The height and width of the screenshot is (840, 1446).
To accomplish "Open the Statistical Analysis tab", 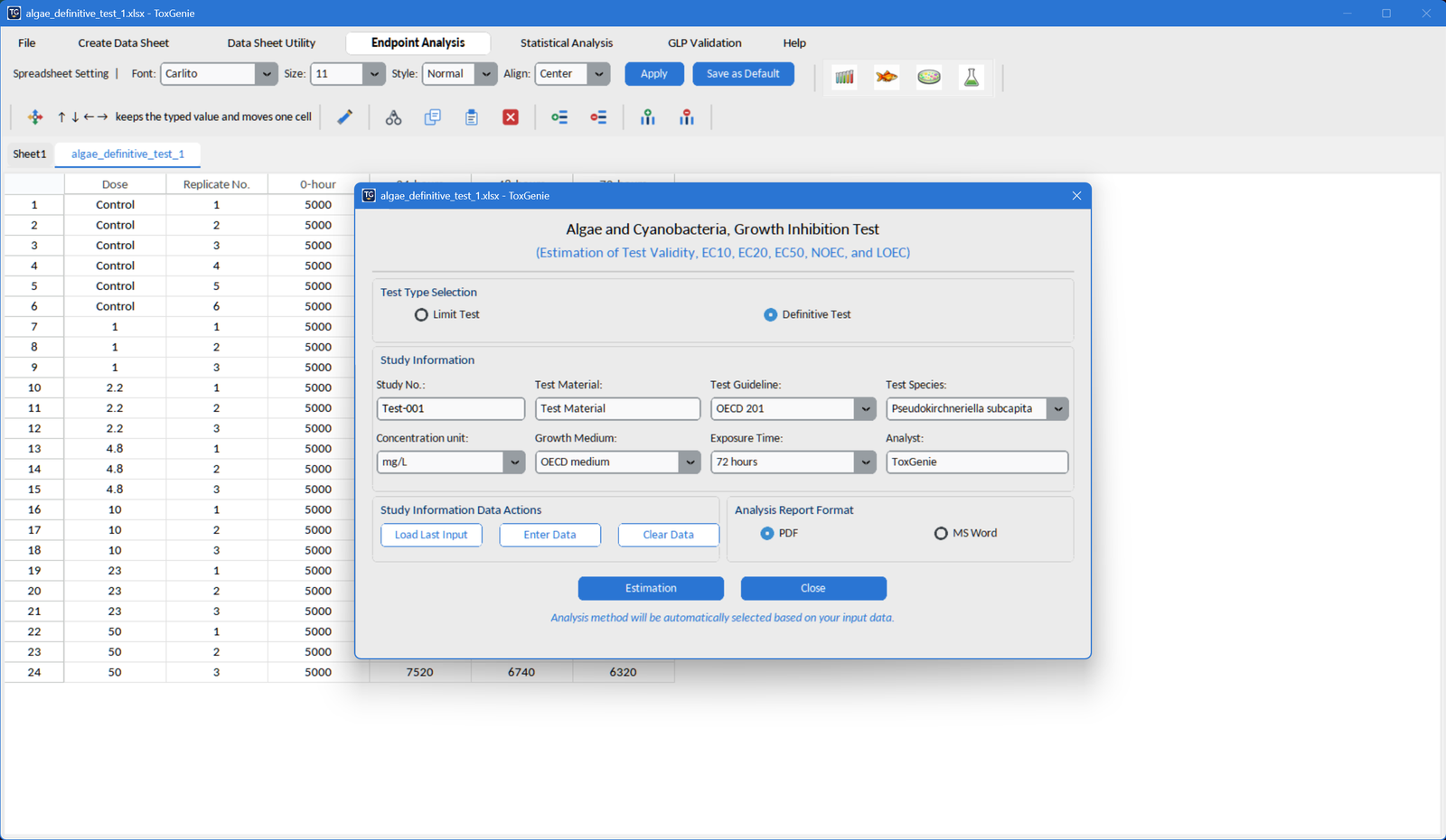I will (x=567, y=42).
